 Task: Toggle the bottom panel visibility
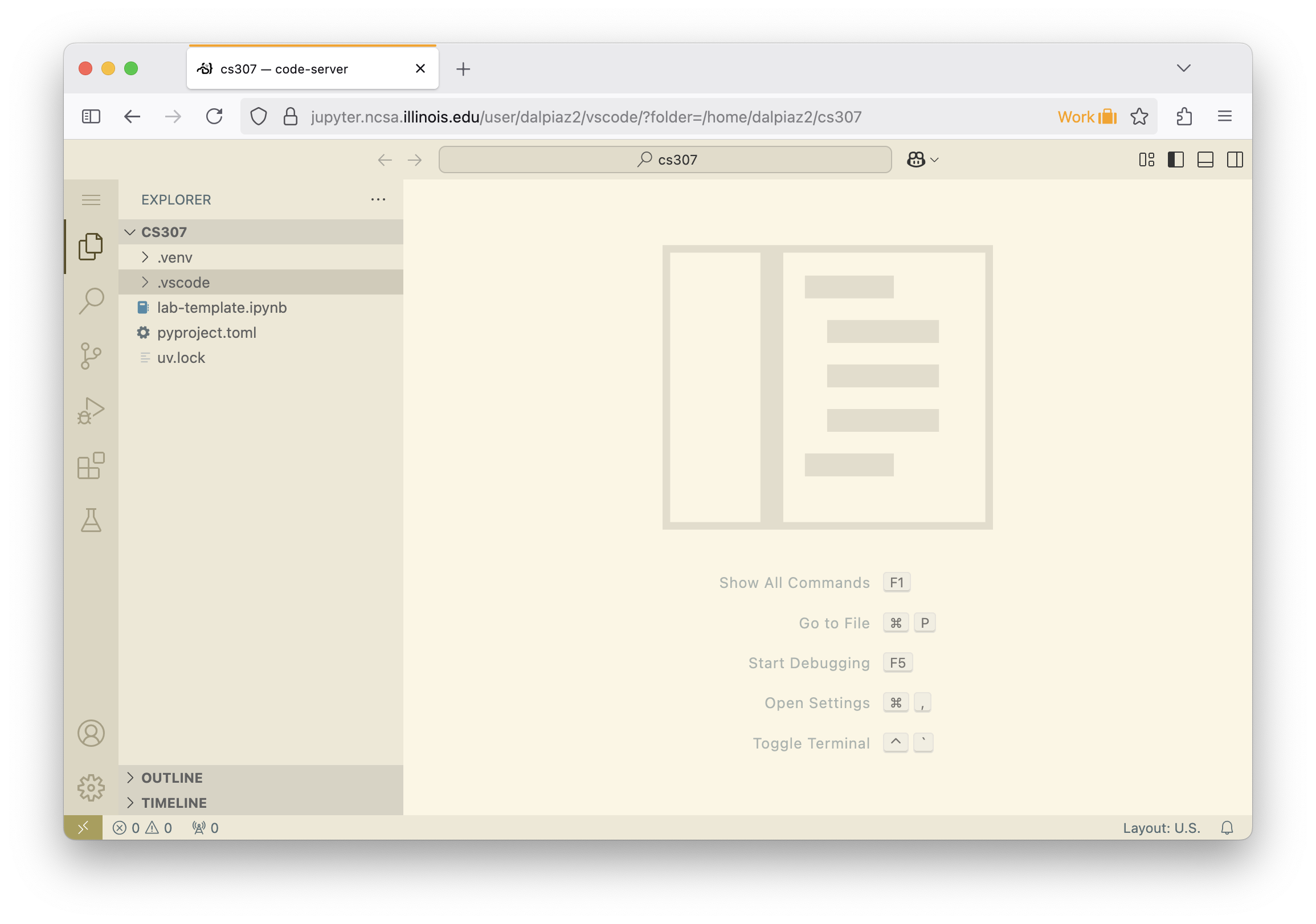[1205, 160]
